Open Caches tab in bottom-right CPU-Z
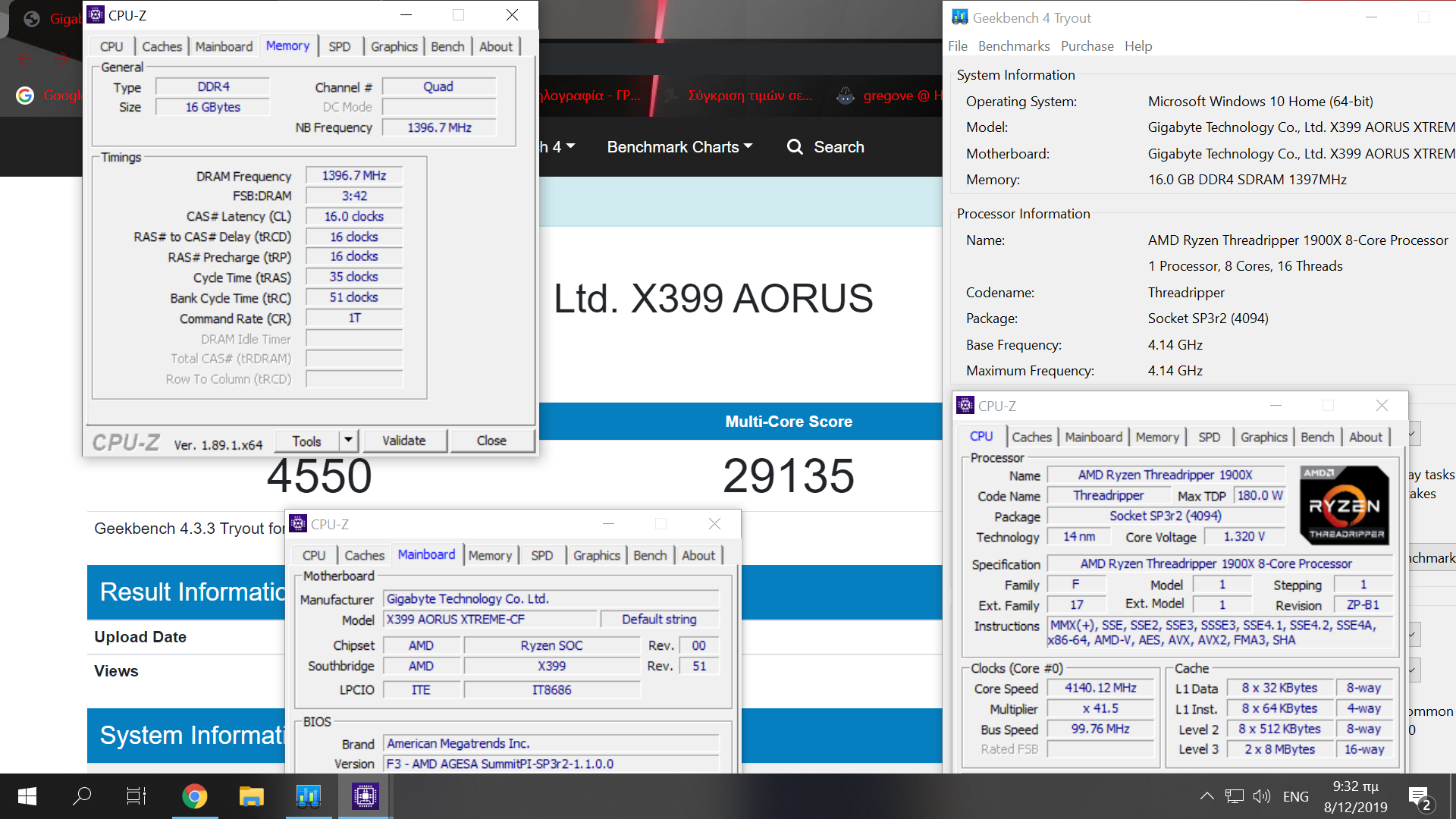 coord(1031,437)
